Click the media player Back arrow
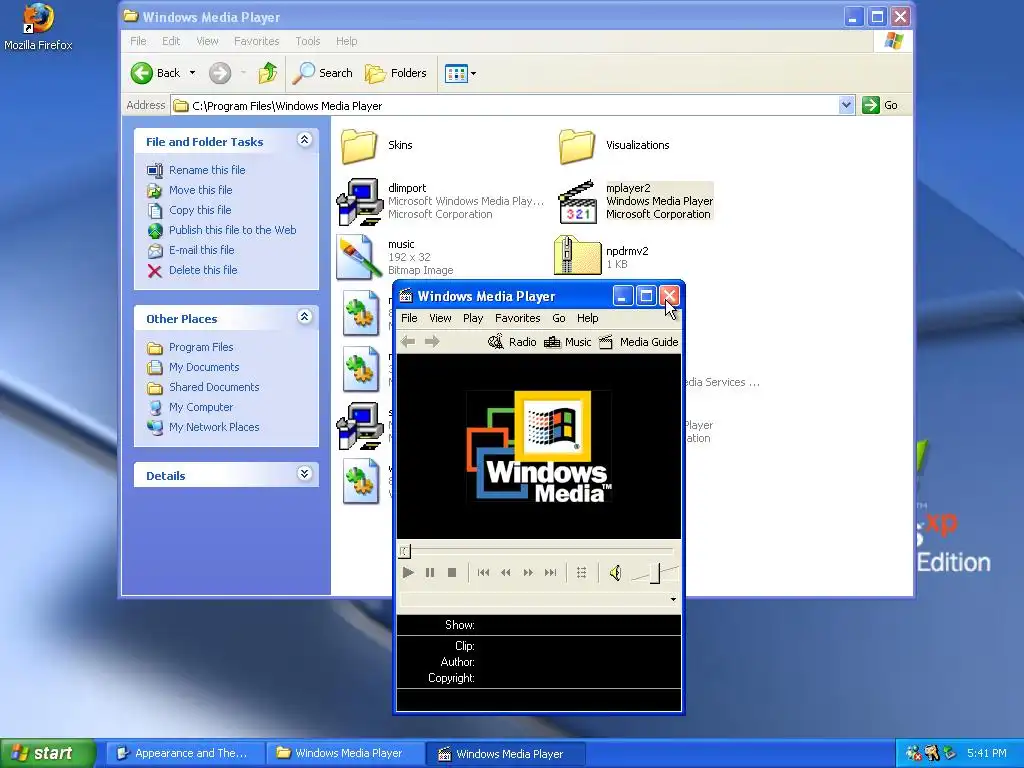 pyautogui.click(x=408, y=342)
